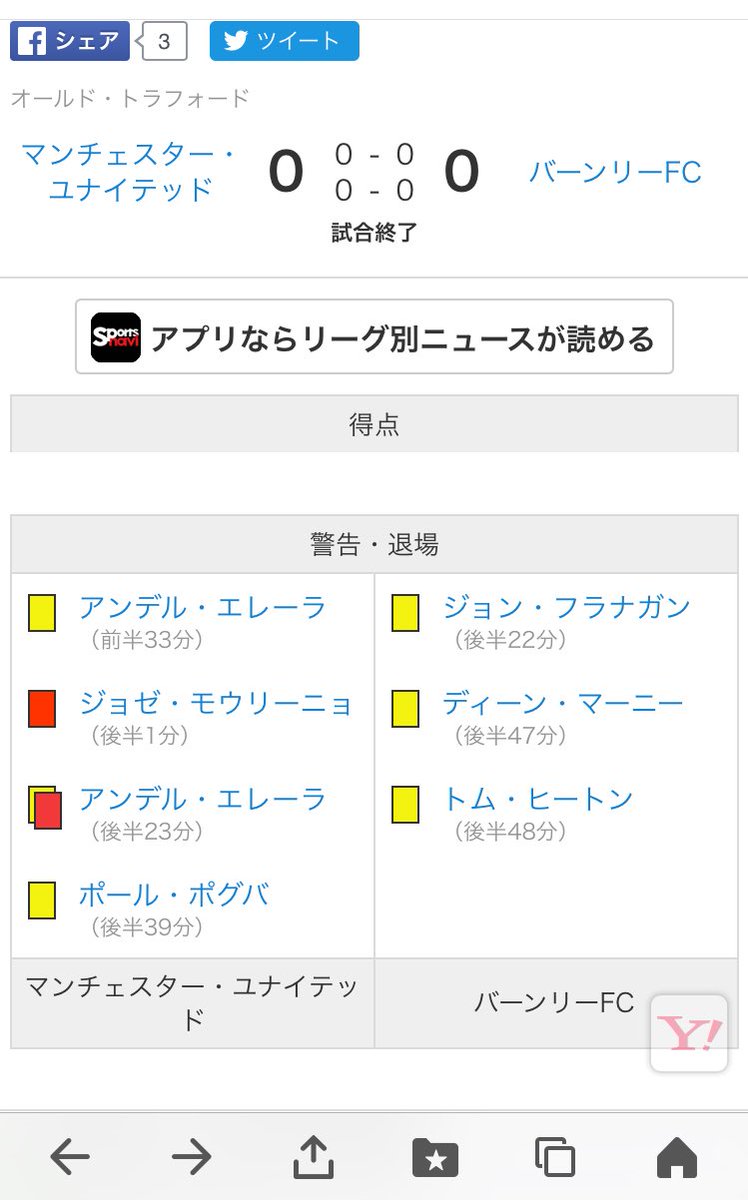
Task: Open the bookmarks folder icon
Action: pyautogui.click(x=435, y=1157)
